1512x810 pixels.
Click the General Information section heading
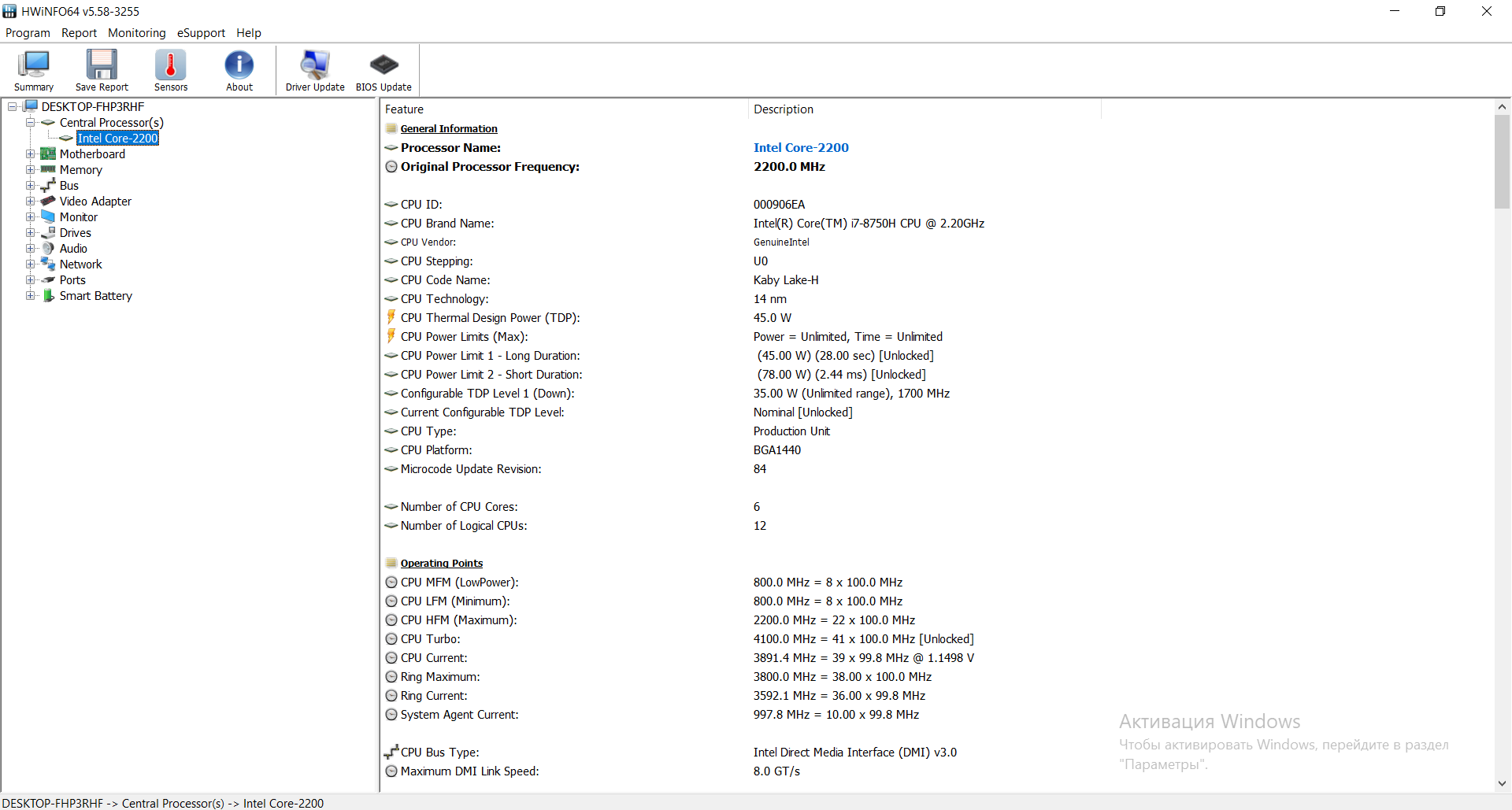(449, 128)
